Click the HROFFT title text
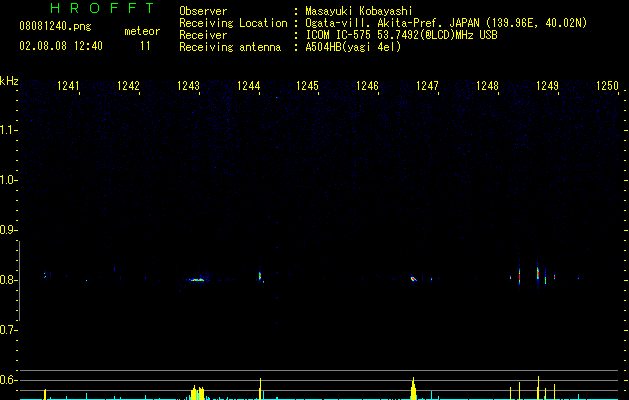Viewport: 629px width, 400px height. point(102,8)
